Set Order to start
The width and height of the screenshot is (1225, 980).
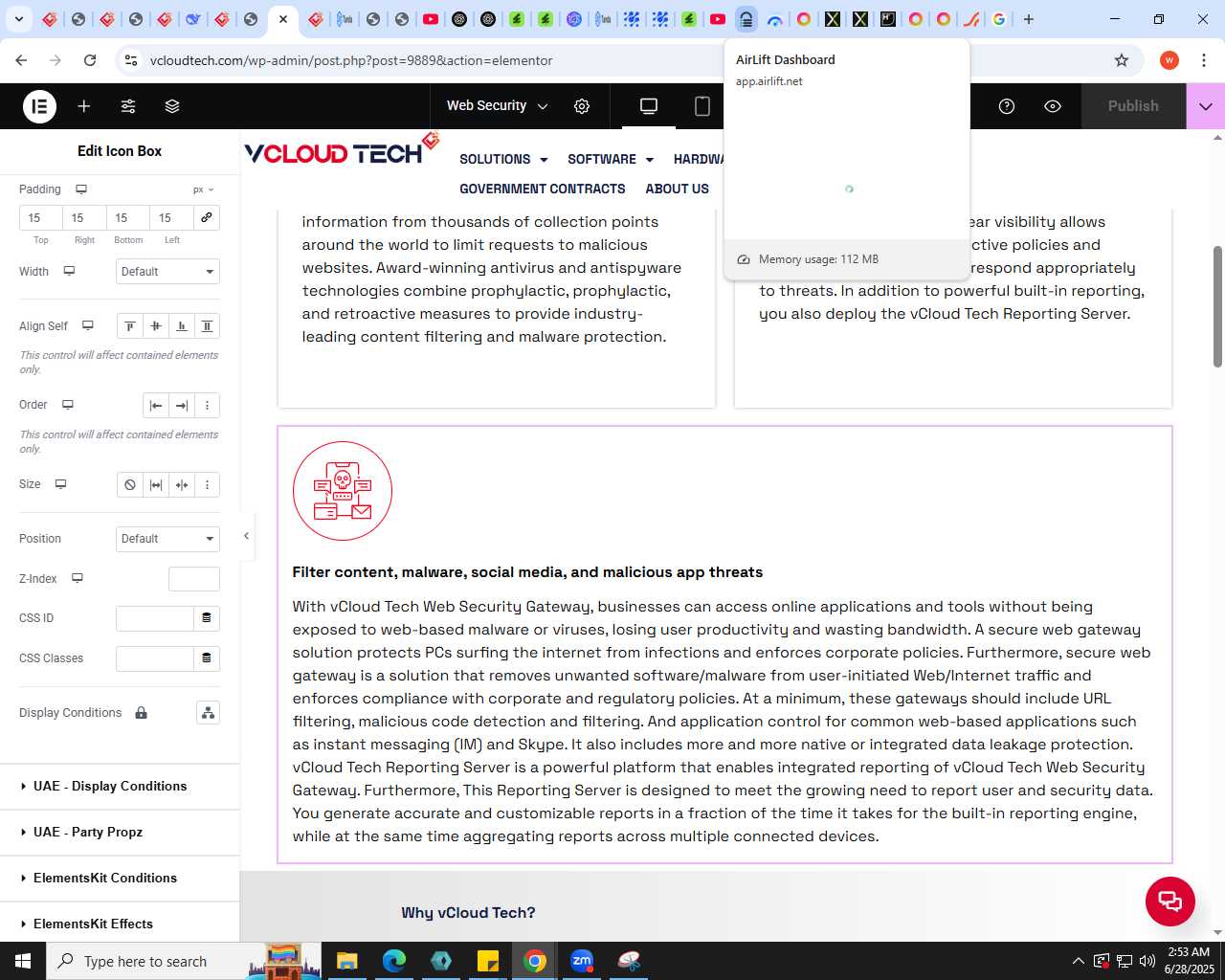tap(156, 406)
